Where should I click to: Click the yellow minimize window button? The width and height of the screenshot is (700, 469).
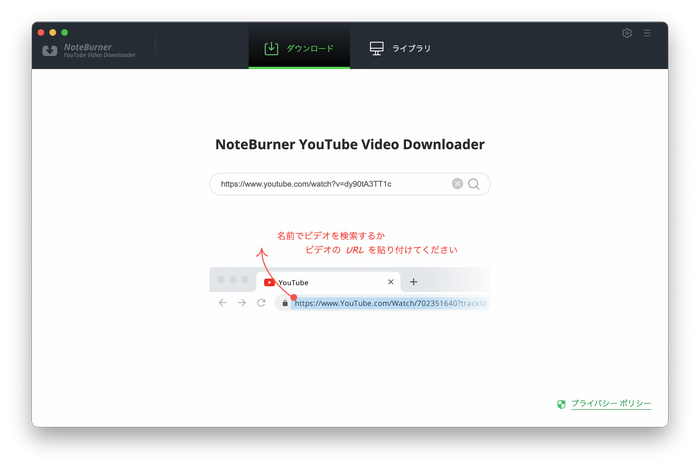tap(53, 32)
